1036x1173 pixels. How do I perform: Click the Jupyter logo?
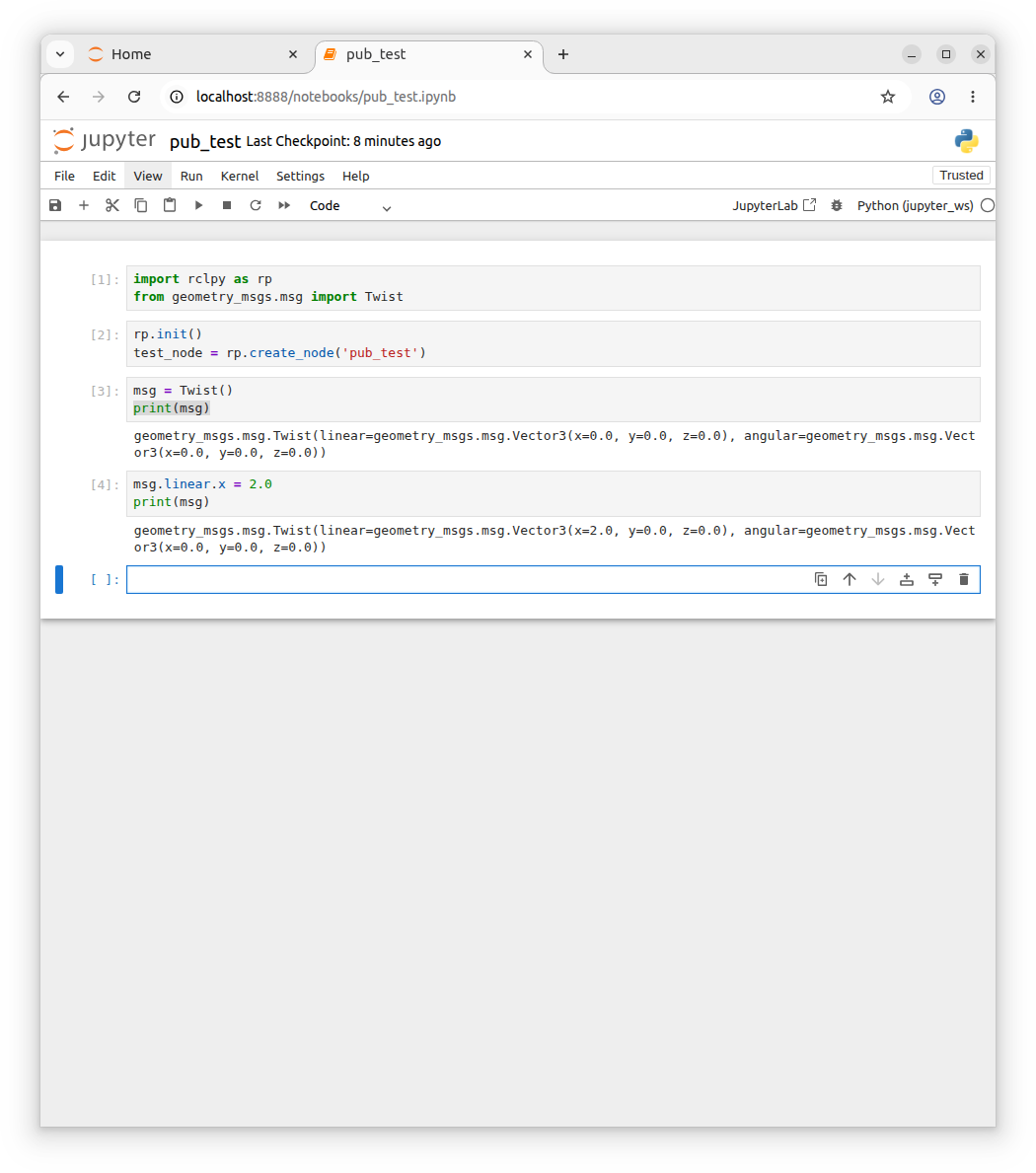click(x=104, y=141)
